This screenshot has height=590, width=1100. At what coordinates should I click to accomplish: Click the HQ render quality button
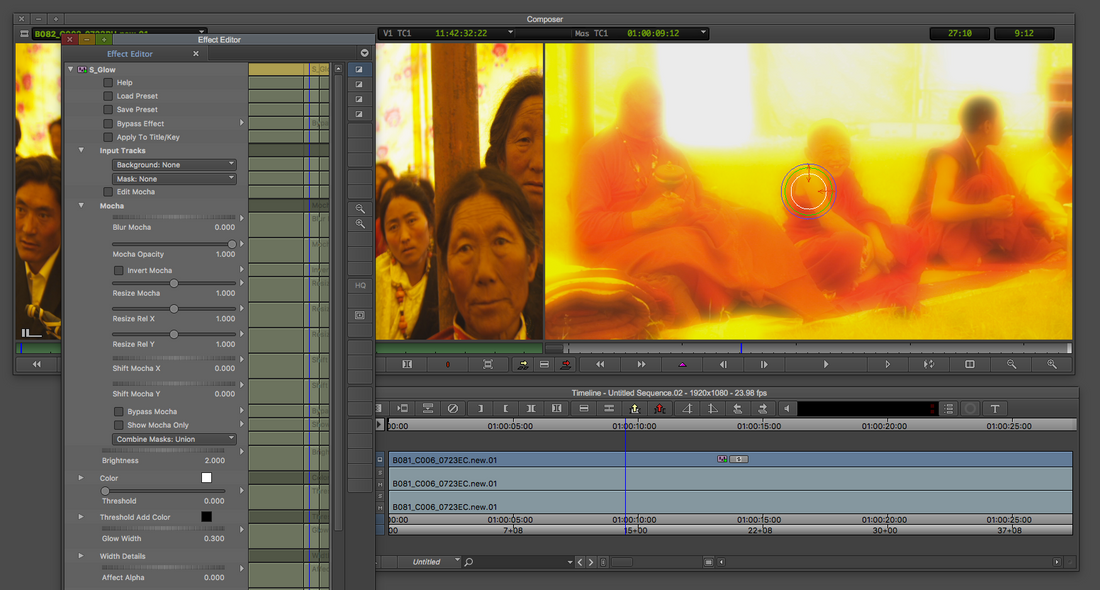[x=360, y=285]
